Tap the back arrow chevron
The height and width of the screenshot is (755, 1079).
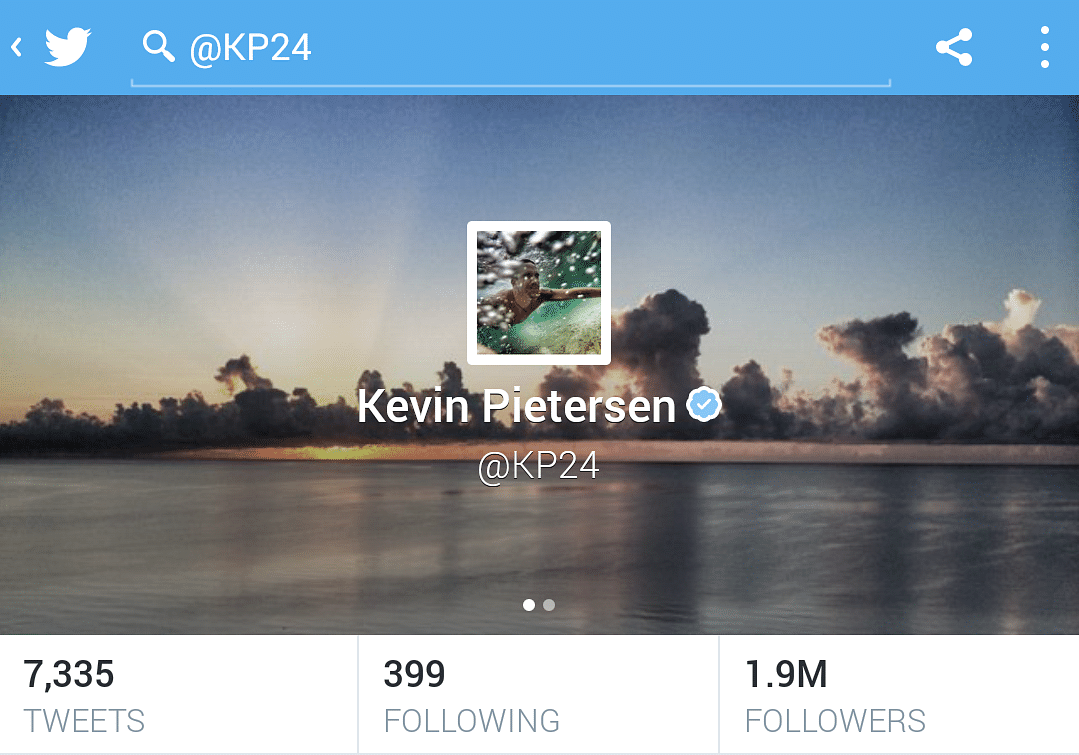click(17, 47)
